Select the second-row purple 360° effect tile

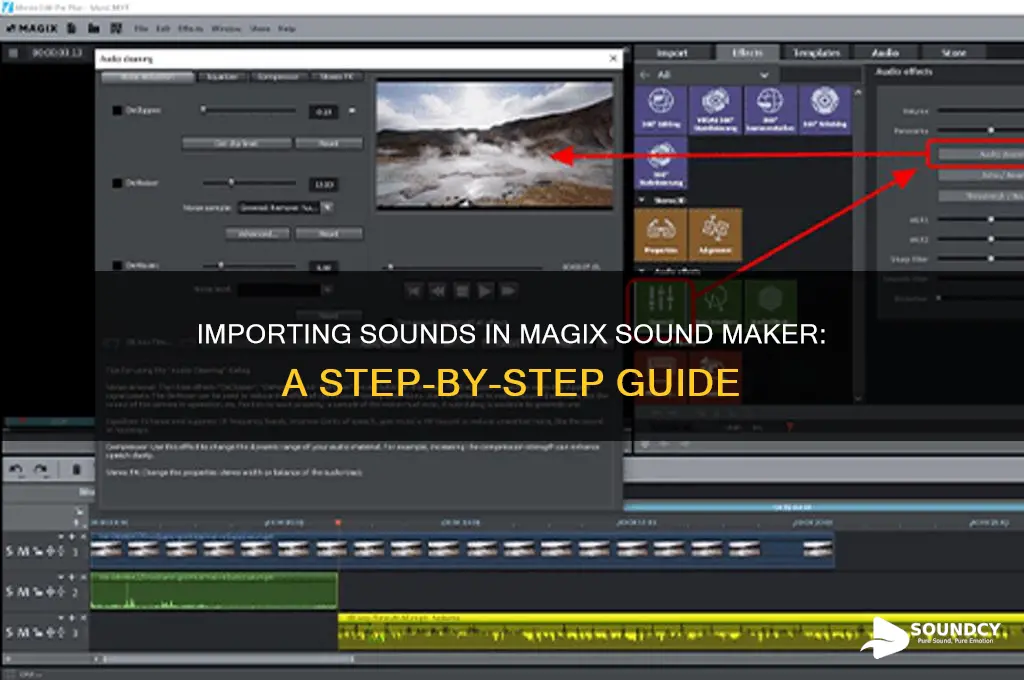(661, 163)
